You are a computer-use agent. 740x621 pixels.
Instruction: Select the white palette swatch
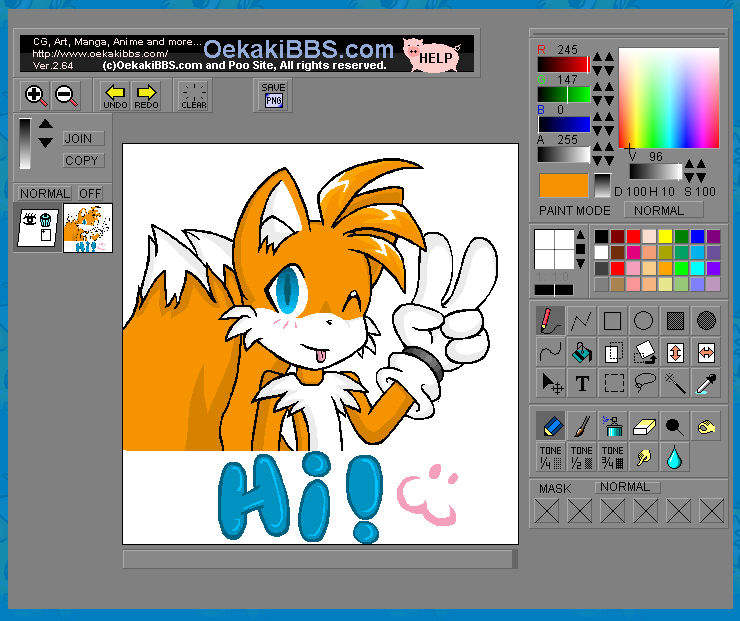tap(601, 252)
